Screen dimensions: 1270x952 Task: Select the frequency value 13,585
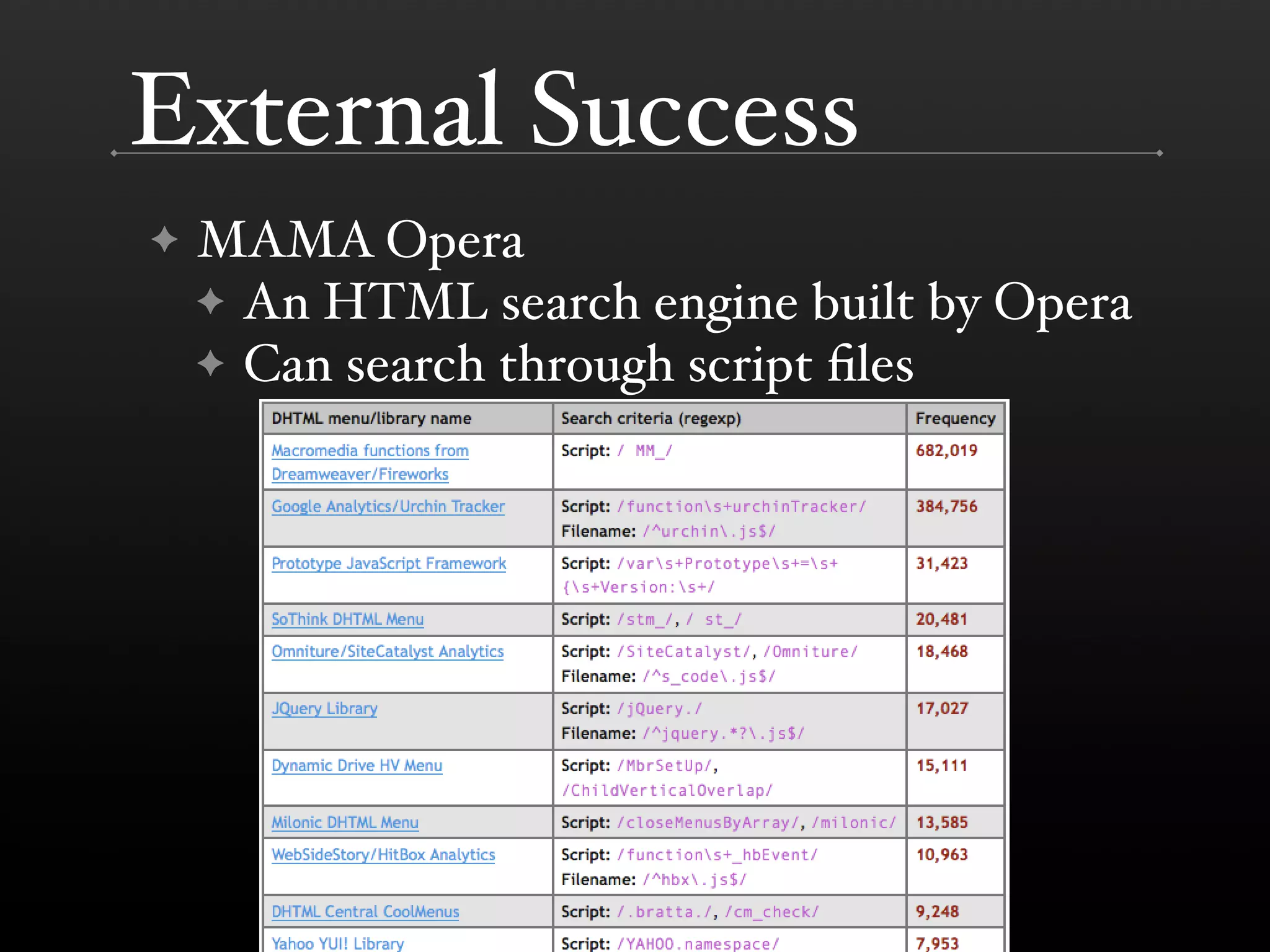click(942, 822)
